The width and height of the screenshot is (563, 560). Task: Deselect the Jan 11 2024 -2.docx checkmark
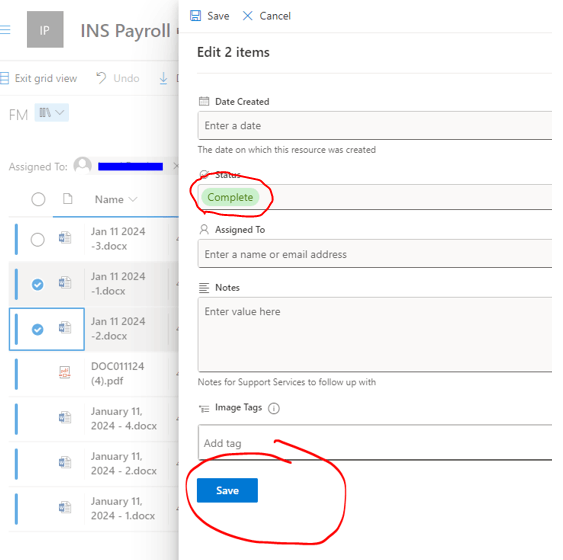(38, 329)
